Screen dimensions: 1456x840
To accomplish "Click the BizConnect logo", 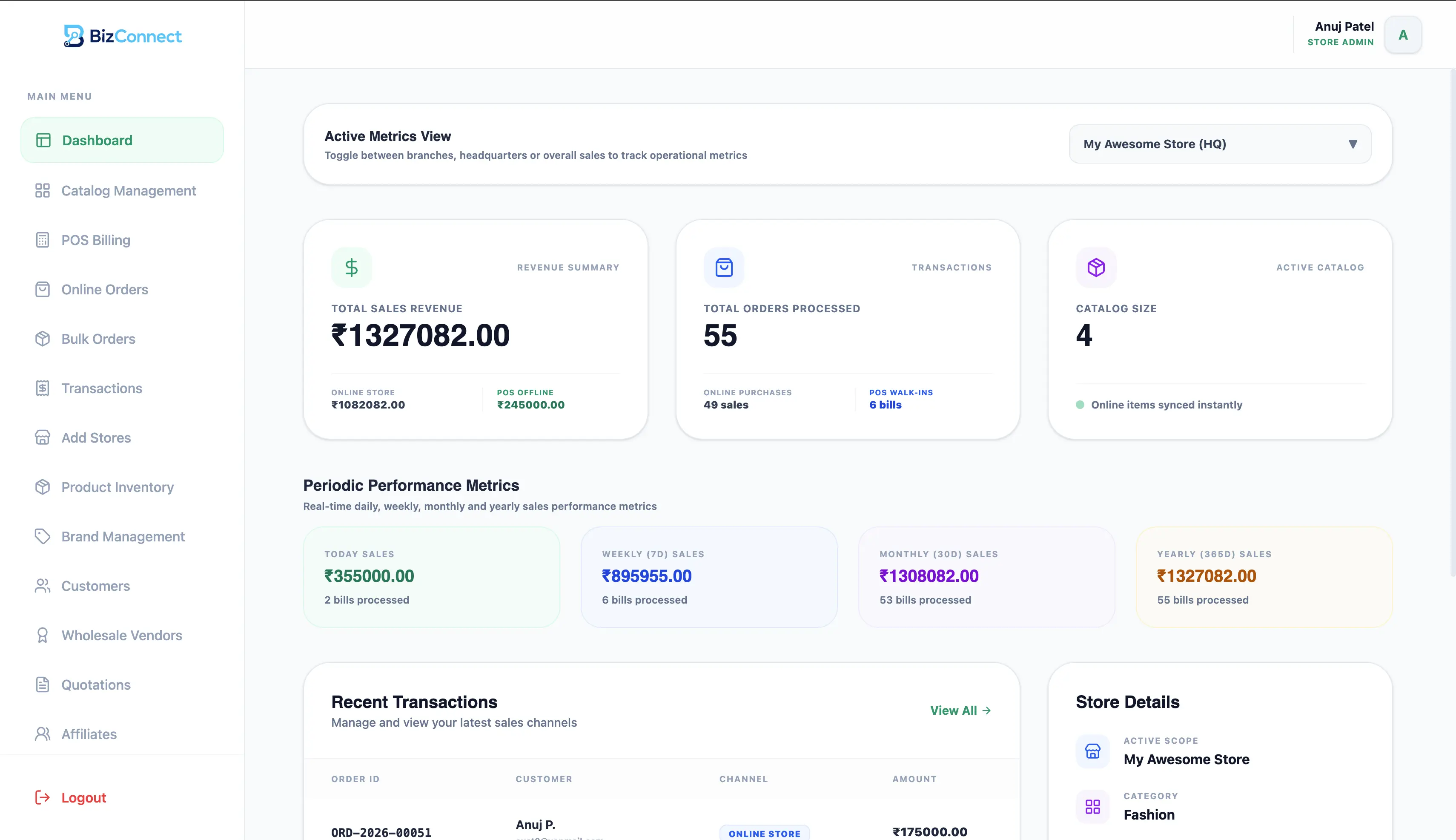I will (x=122, y=36).
